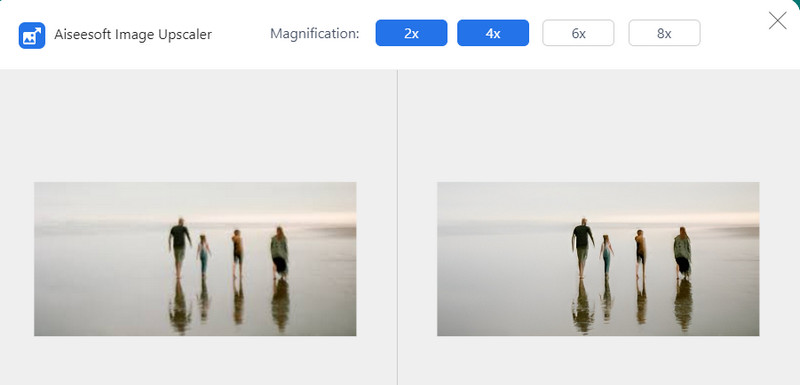Click the Aiseesoft Image Upscaler title text

(x=133, y=35)
